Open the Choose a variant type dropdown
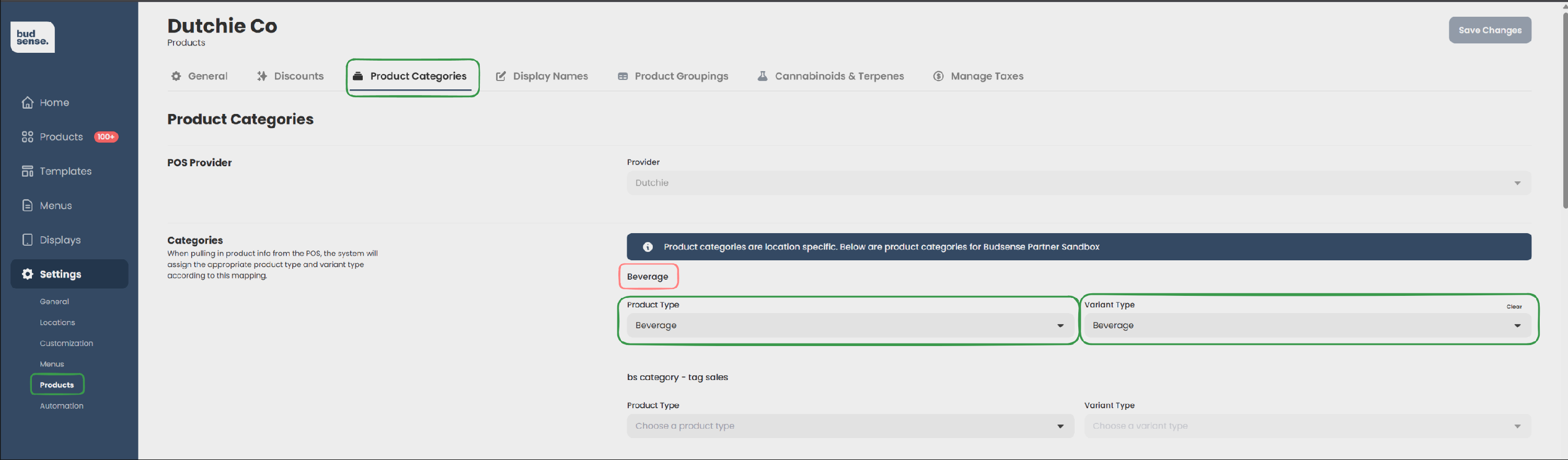The image size is (1568, 460). point(1308,426)
